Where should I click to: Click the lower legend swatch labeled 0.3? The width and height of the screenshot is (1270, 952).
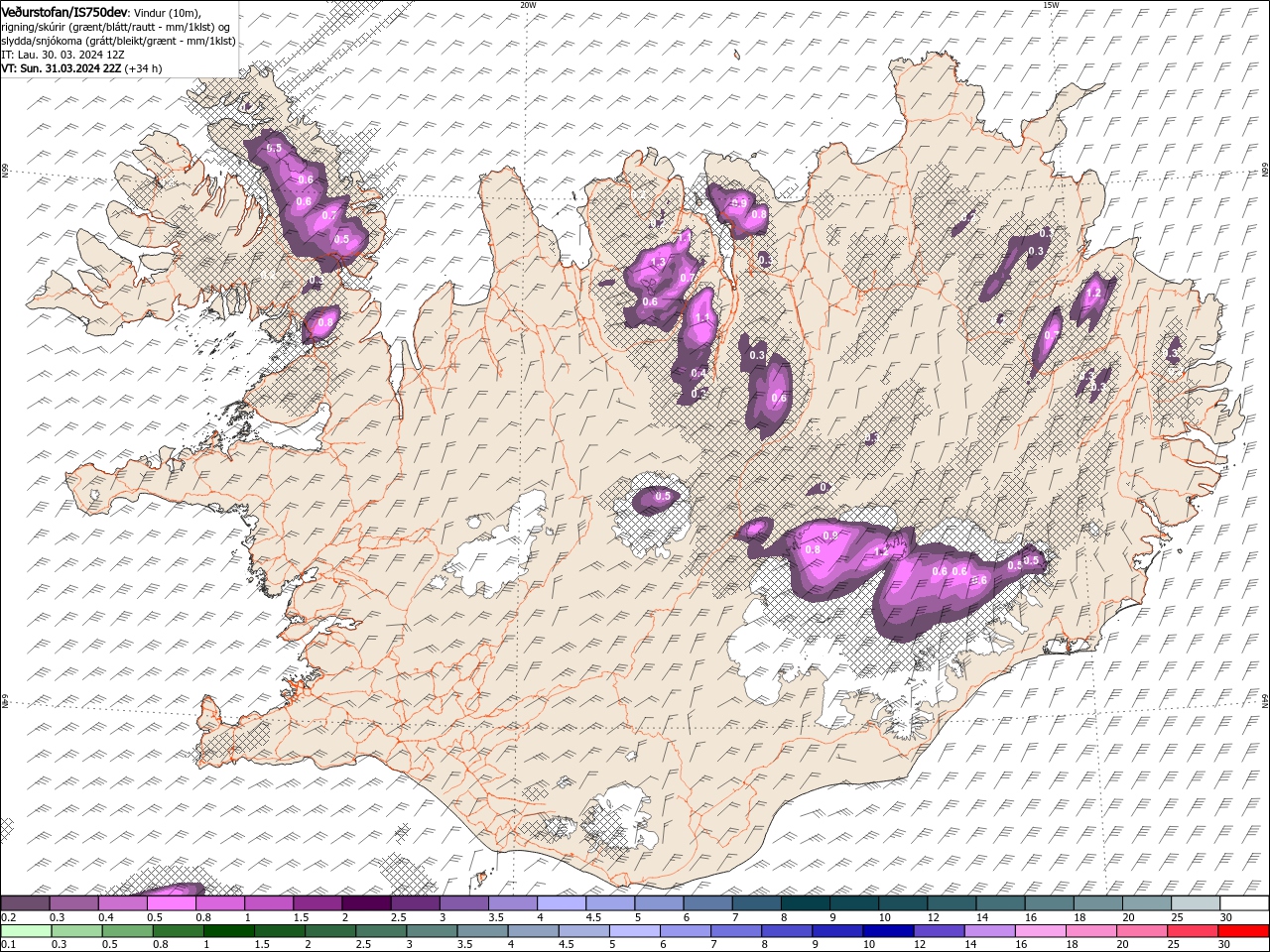tap(76, 931)
